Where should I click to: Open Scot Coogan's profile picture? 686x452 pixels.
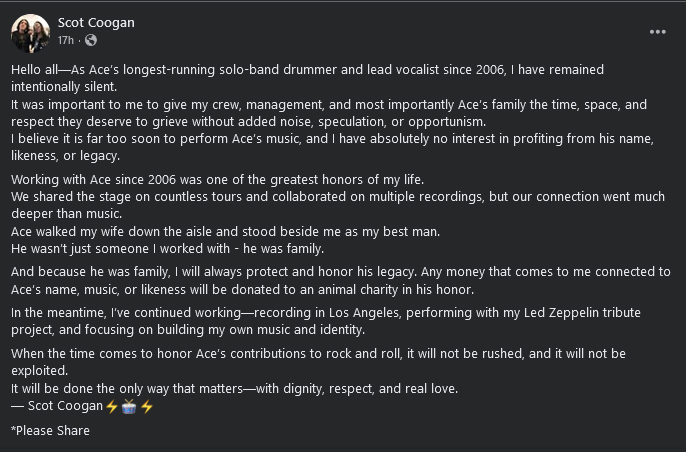[30, 33]
